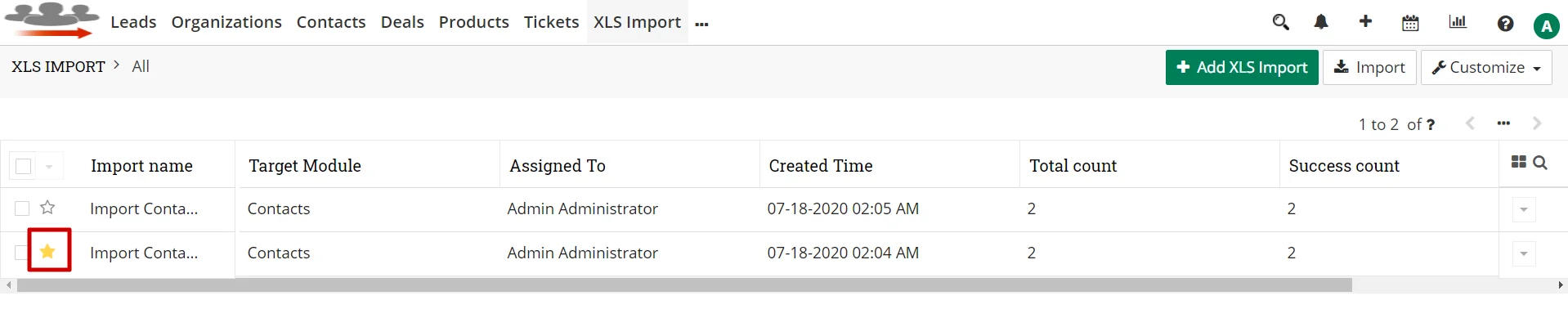Click the Import button
The height and width of the screenshot is (327, 1568).
click(x=1369, y=67)
